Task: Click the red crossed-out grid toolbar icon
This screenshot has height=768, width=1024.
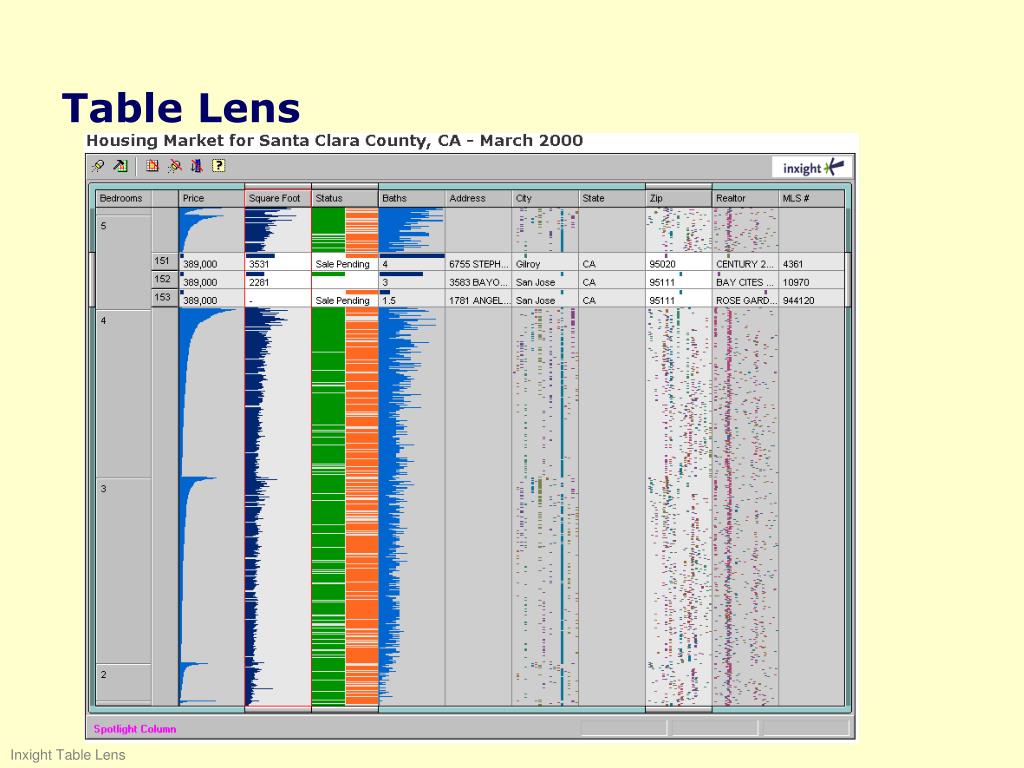Action: tap(152, 166)
